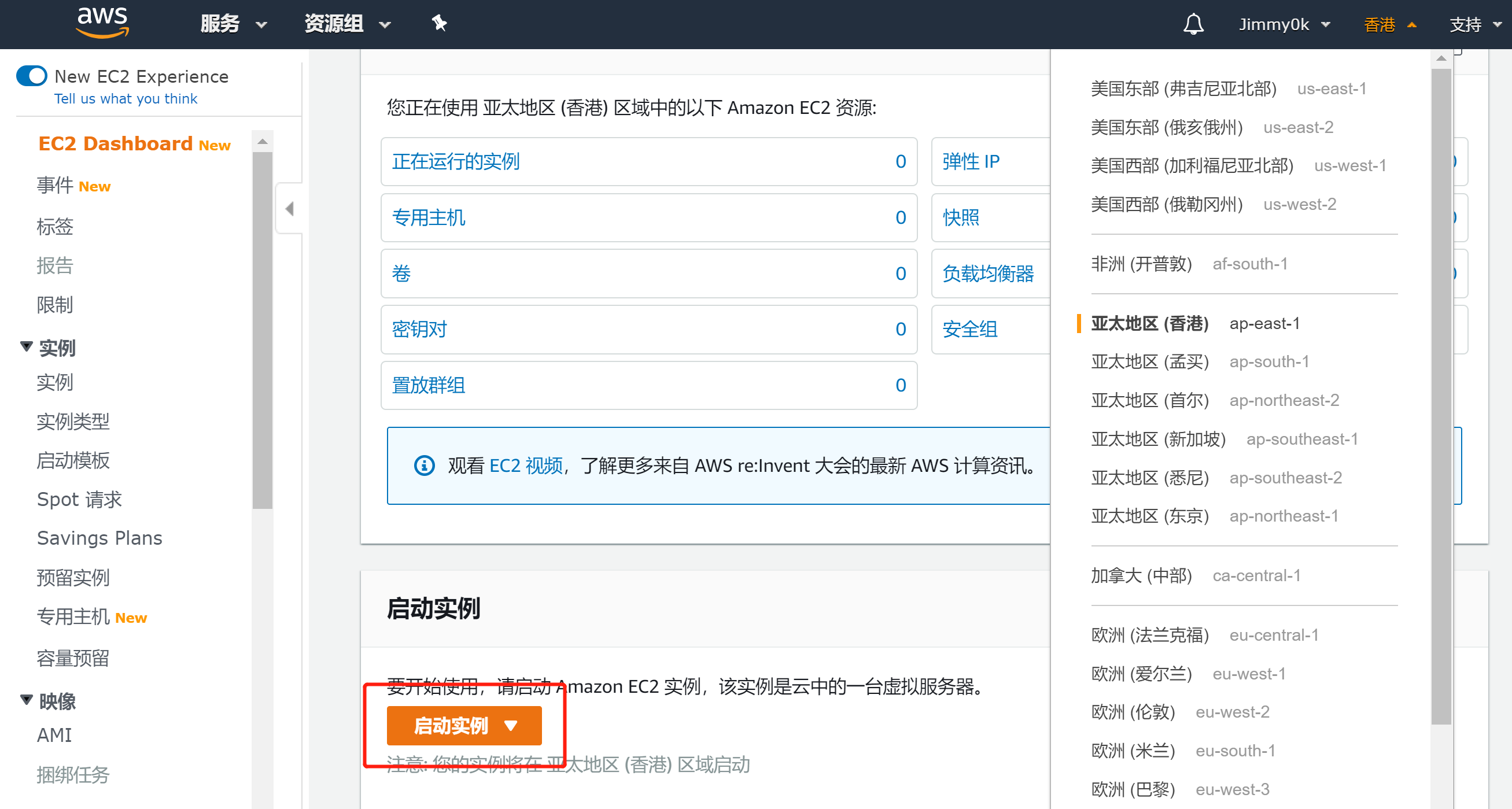Click the info icon in EC2 video banner
The height and width of the screenshot is (809, 1512).
(425, 466)
